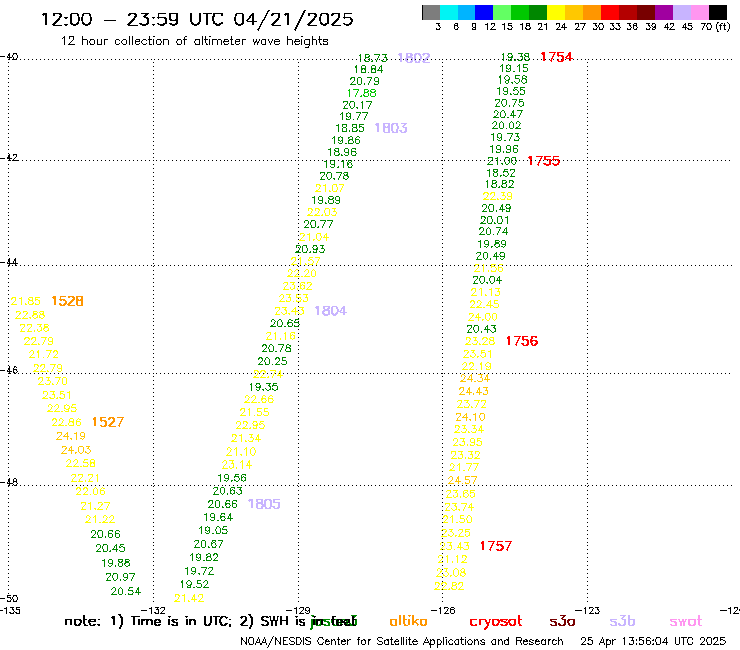Click the NOAA/NESDIS credit line
740x650 pixels.
click(x=402, y=641)
